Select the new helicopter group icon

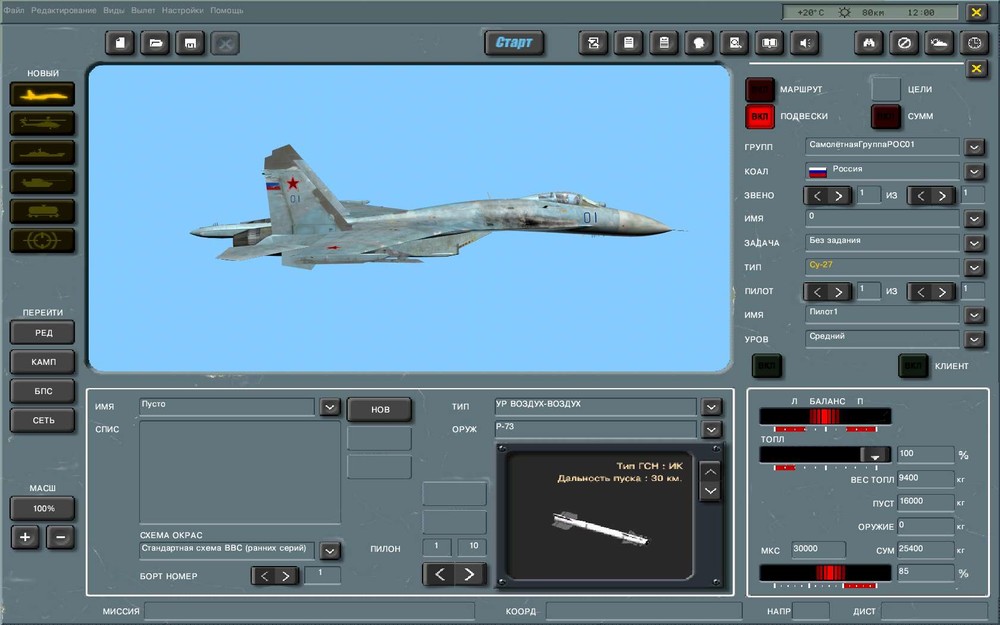(43, 123)
